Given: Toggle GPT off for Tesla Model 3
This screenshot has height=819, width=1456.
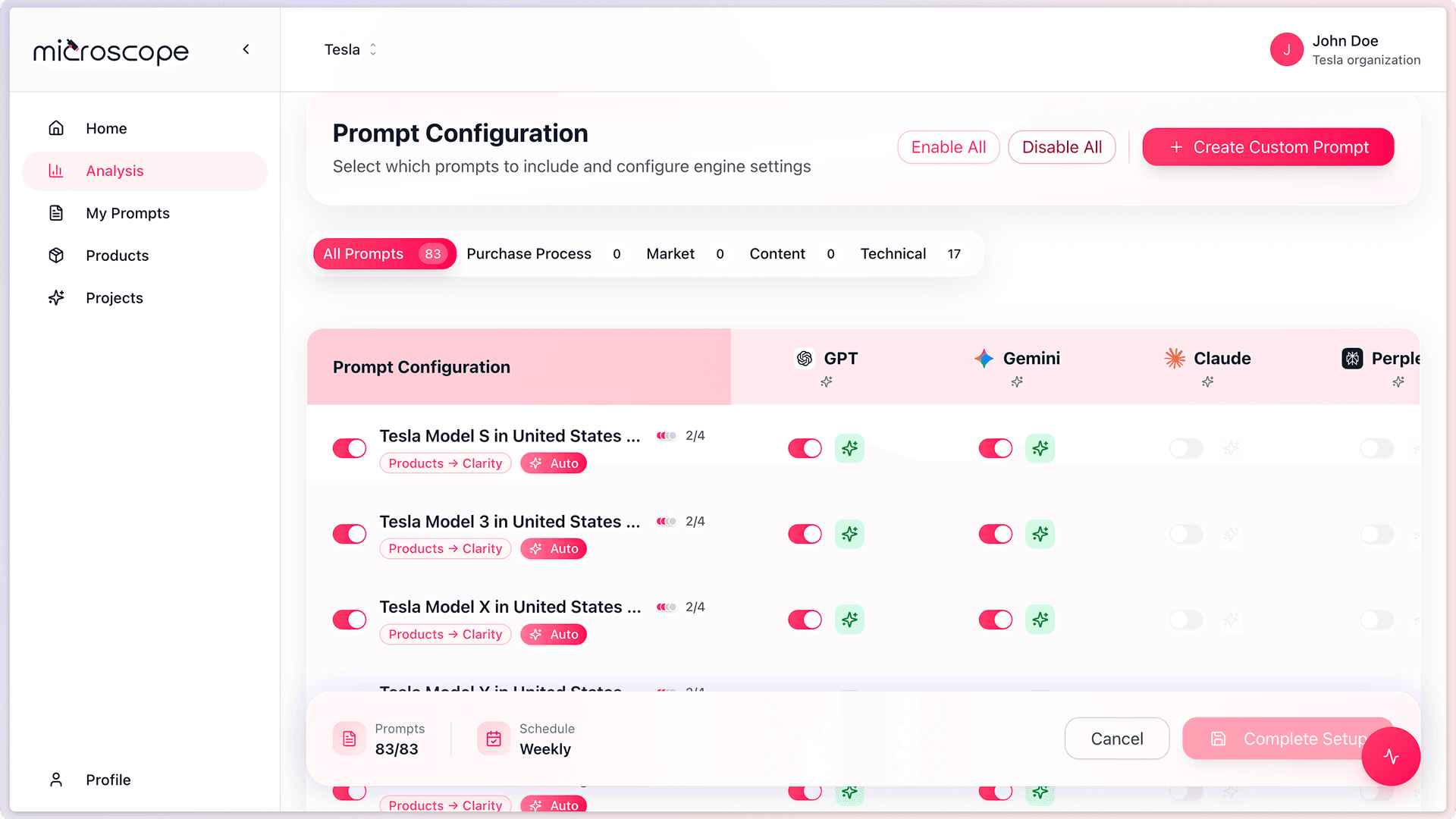Looking at the screenshot, I should tap(805, 534).
